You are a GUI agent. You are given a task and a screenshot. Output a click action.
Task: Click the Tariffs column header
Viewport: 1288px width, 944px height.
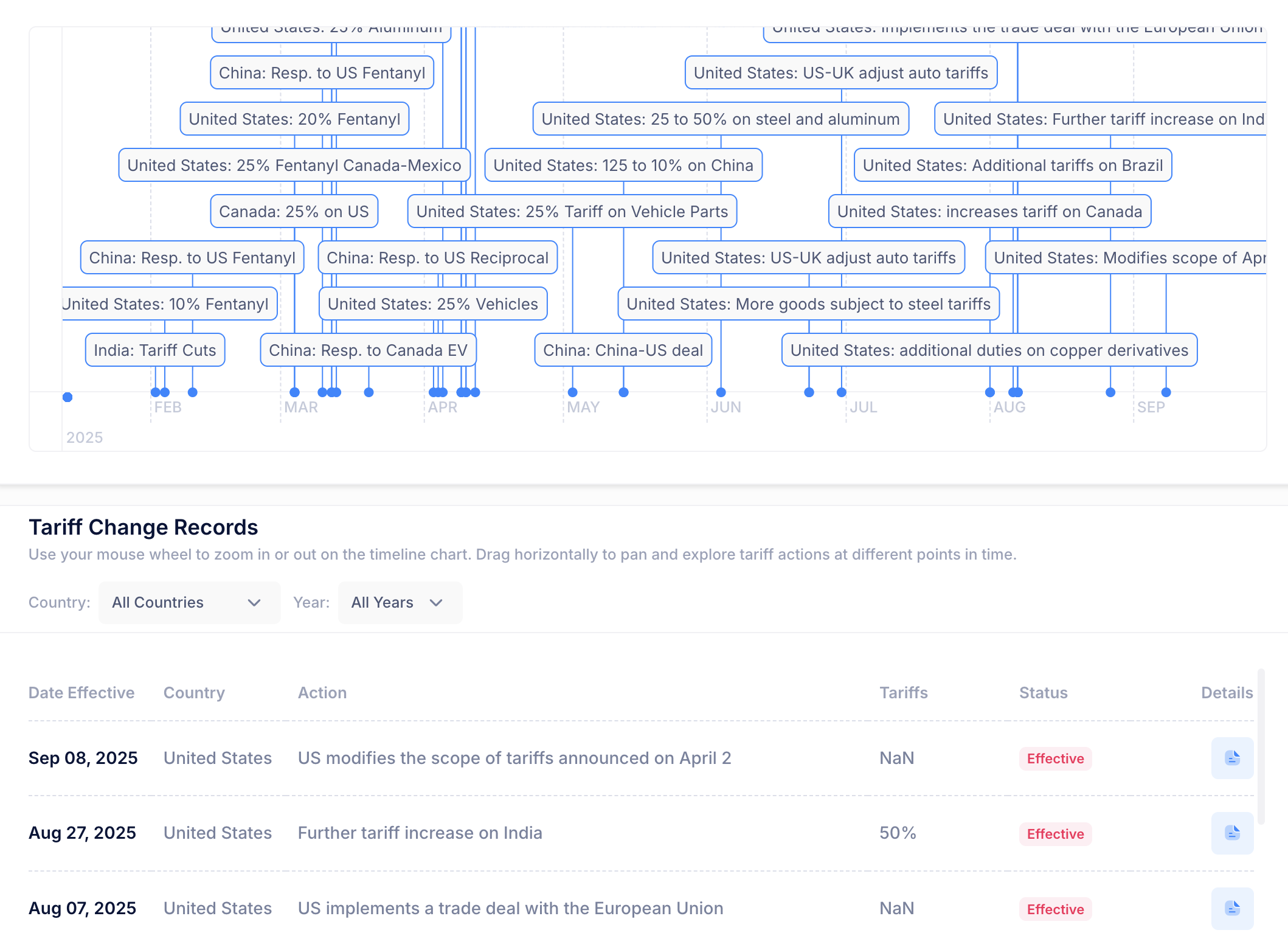904,693
